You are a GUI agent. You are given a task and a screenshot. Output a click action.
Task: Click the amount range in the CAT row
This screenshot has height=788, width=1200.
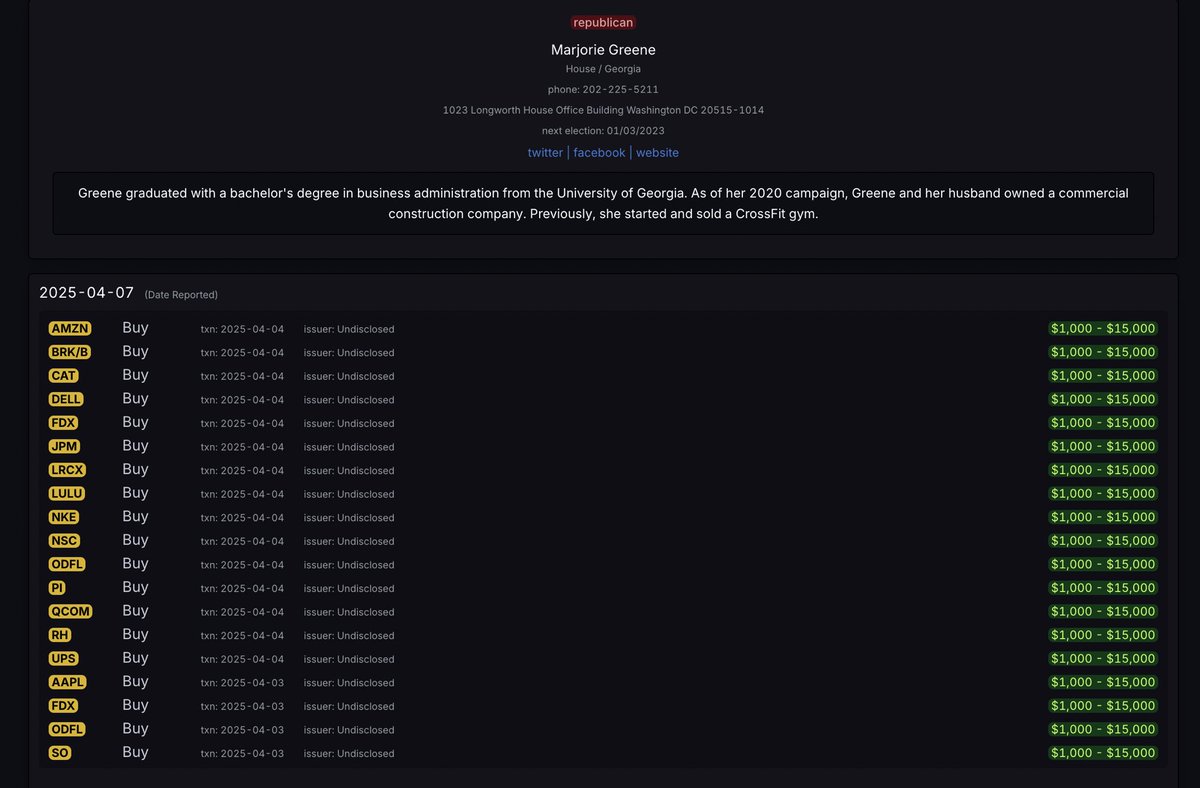pos(1103,376)
